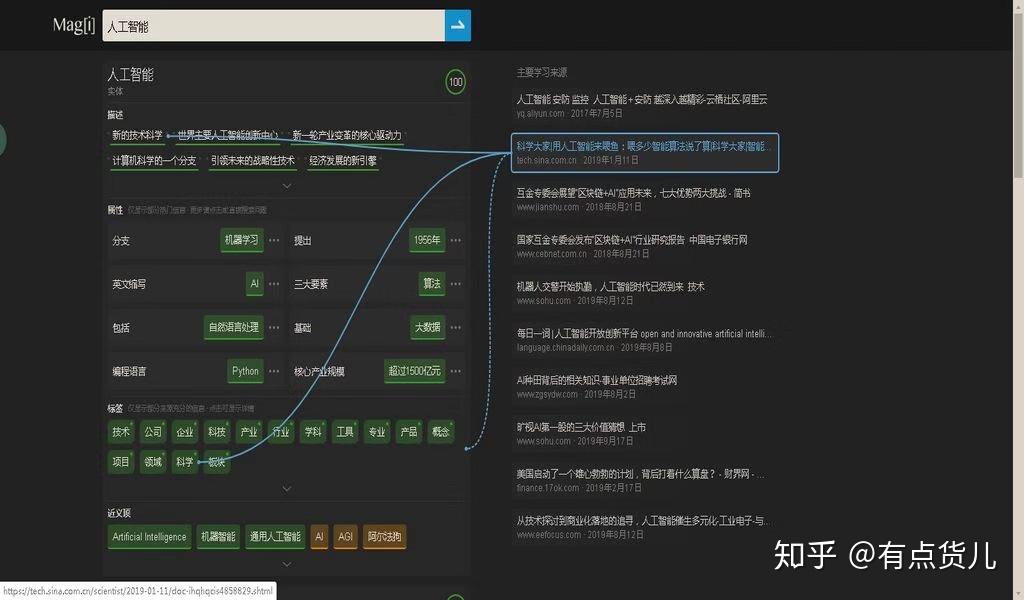Image resolution: width=1024 pixels, height=600 pixels.
Task: Expand the 描述 section via chevron
Action: pos(287,184)
